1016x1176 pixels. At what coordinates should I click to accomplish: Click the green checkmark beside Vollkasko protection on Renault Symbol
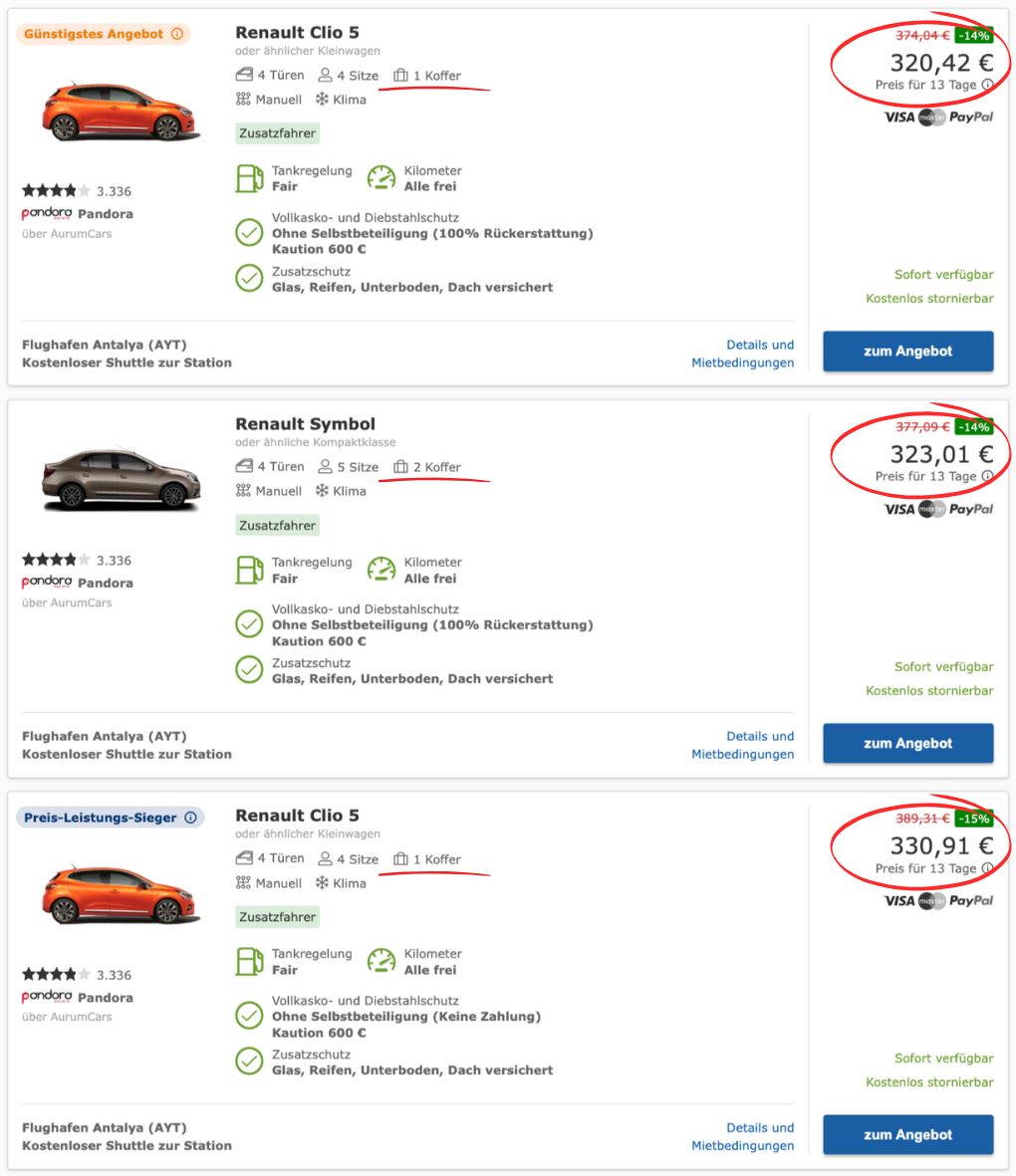(x=249, y=623)
